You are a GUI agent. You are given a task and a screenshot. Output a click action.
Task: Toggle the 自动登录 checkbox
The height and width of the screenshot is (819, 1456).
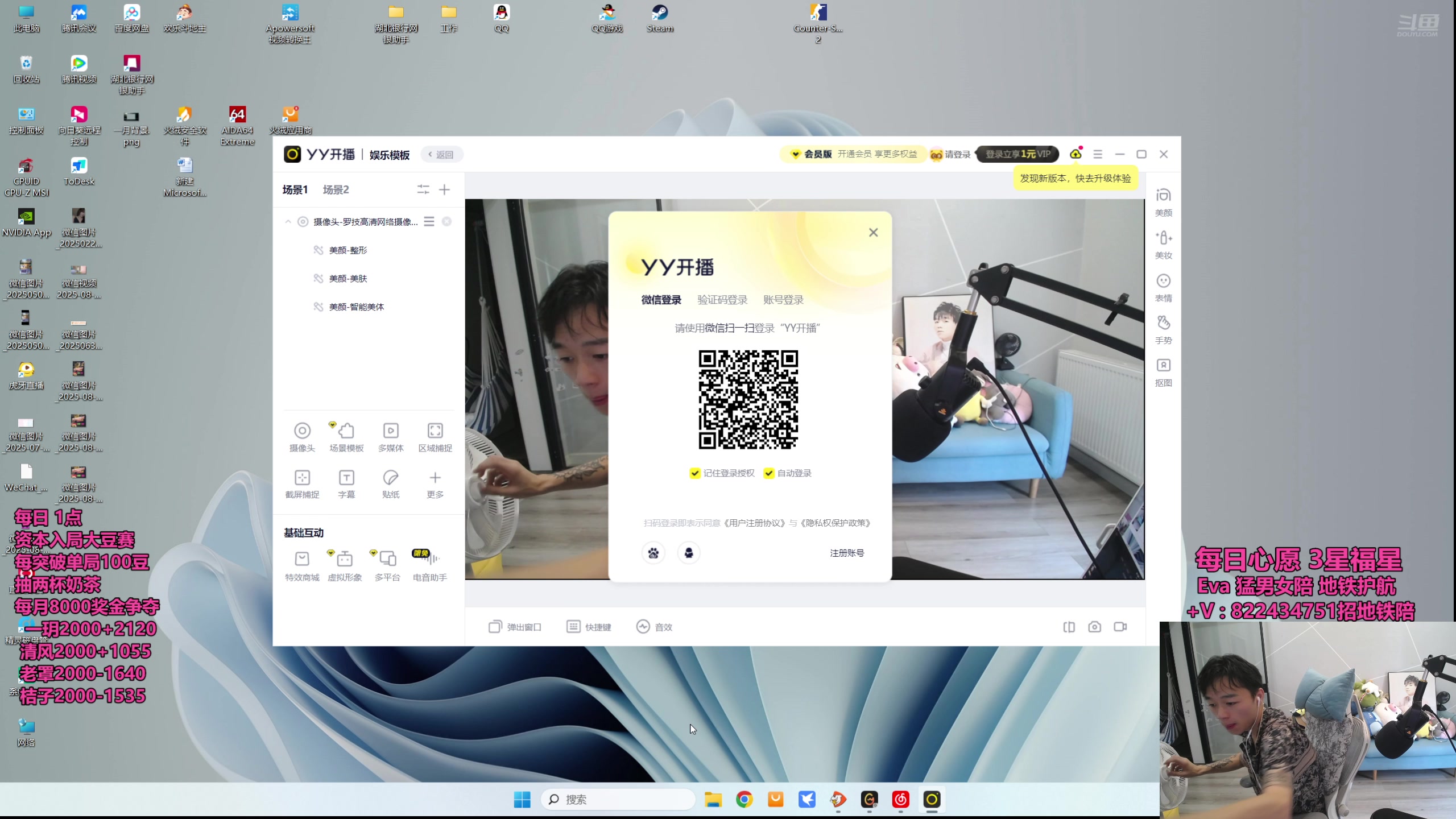768,473
